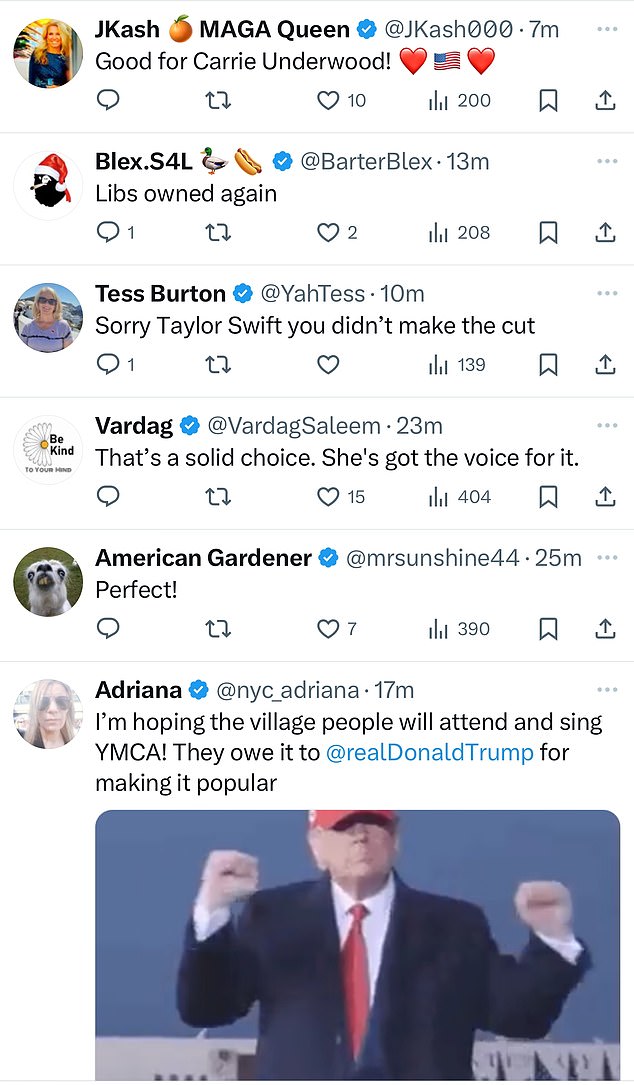This screenshot has height=1085, width=634.
Task: Reply to Blex.S4L's tweet with 1 reply
Action: 115,232
